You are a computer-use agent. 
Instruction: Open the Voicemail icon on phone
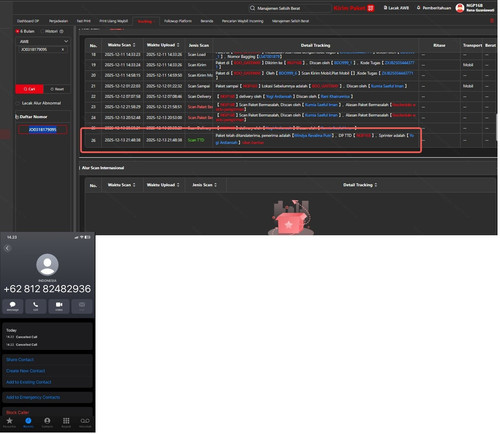coord(85,422)
